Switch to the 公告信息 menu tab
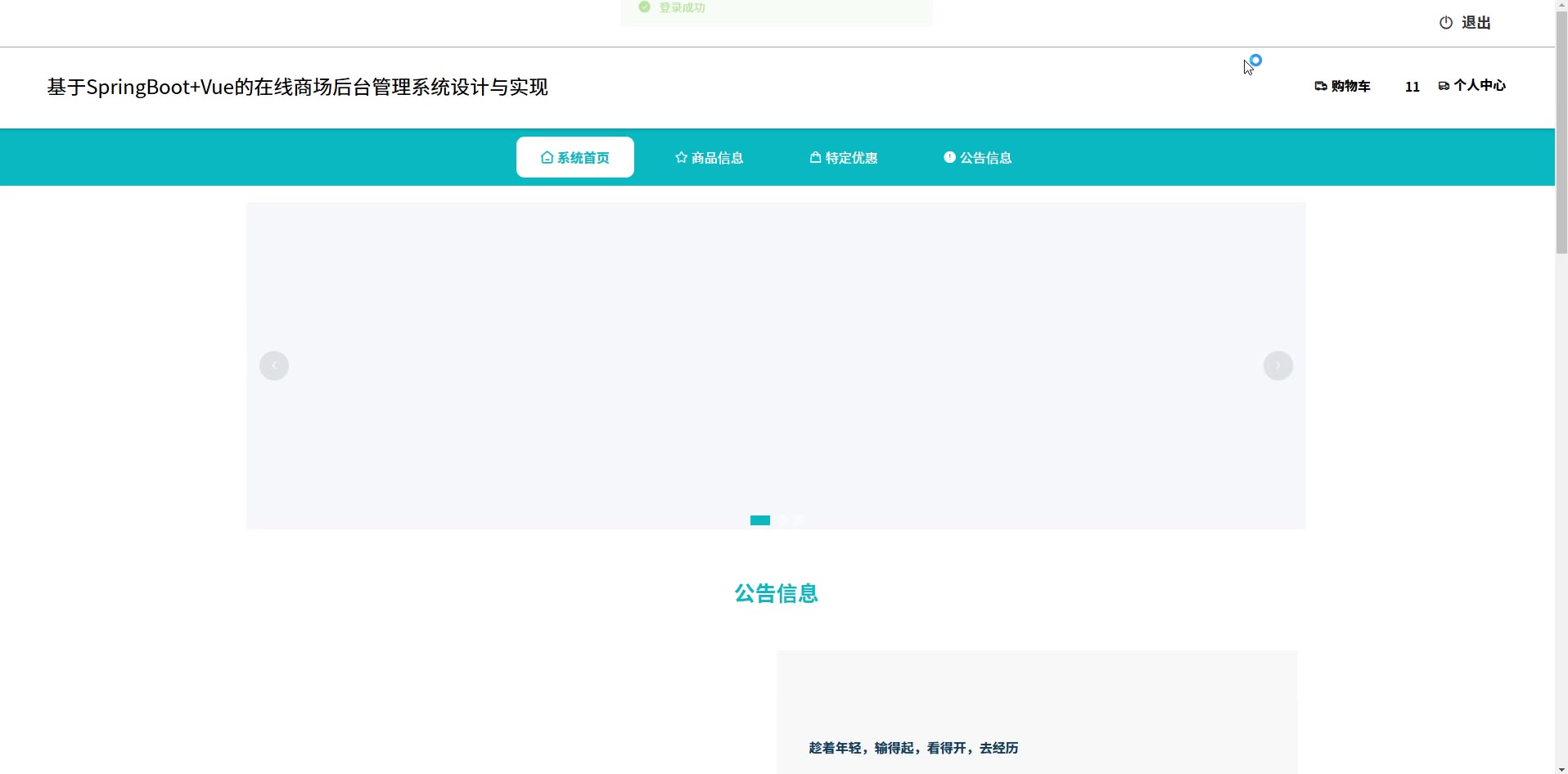Viewport: 1568px width, 774px height. pos(978,157)
